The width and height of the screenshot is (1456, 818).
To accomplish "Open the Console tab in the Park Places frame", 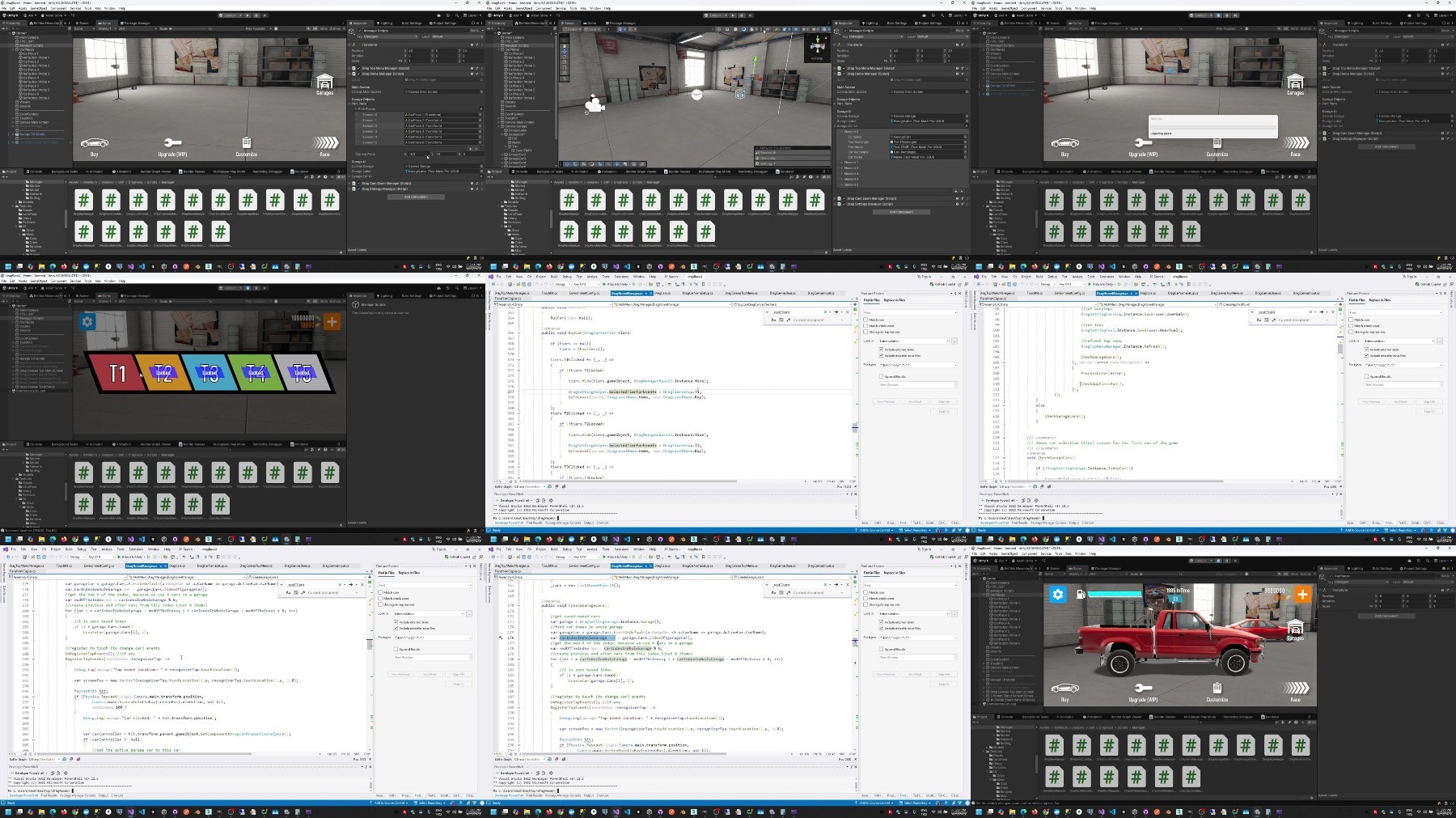I will tap(34, 172).
